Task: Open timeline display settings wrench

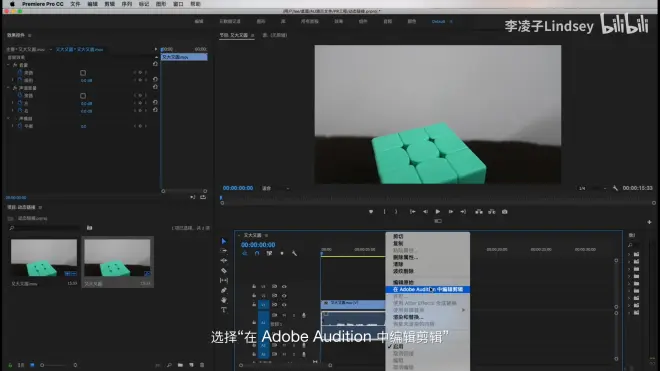Action: [x=294, y=253]
